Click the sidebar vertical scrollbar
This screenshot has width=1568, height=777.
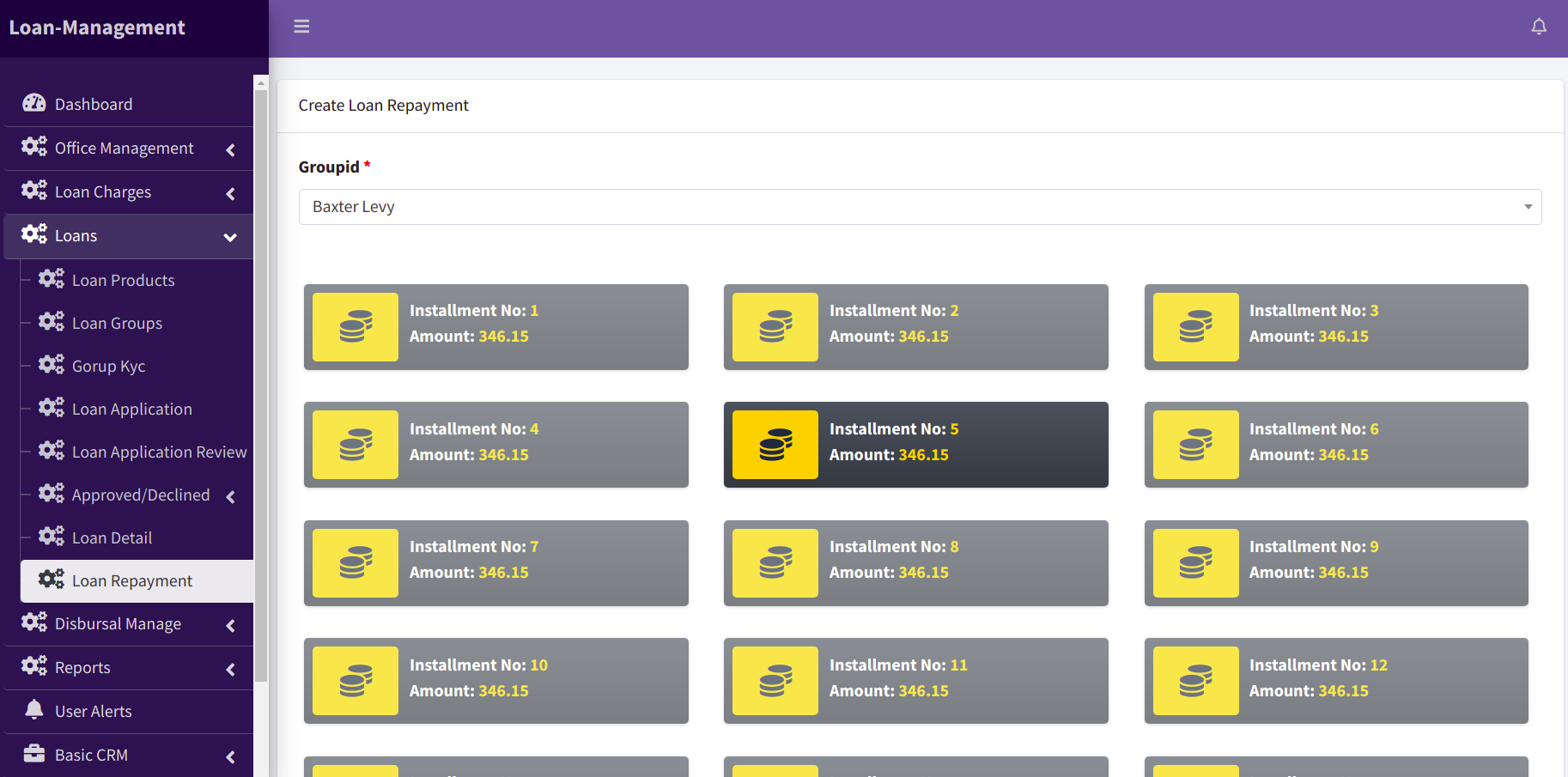pyautogui.click(x=261, y=386)
